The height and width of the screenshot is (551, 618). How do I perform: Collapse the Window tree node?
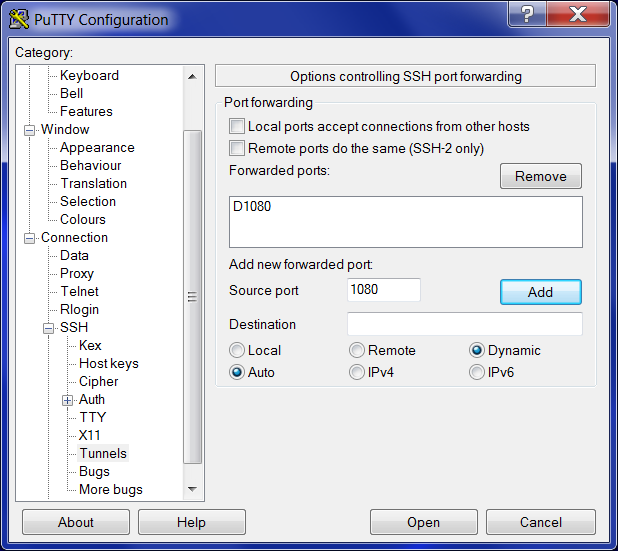tap(29, 130)
